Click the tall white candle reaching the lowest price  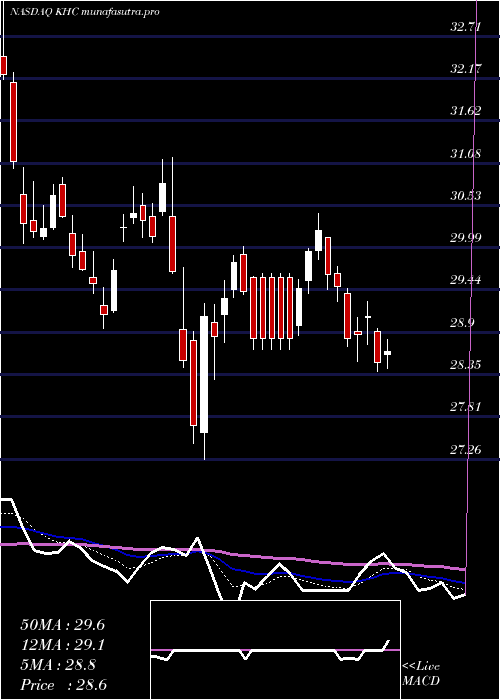(204, 374)
